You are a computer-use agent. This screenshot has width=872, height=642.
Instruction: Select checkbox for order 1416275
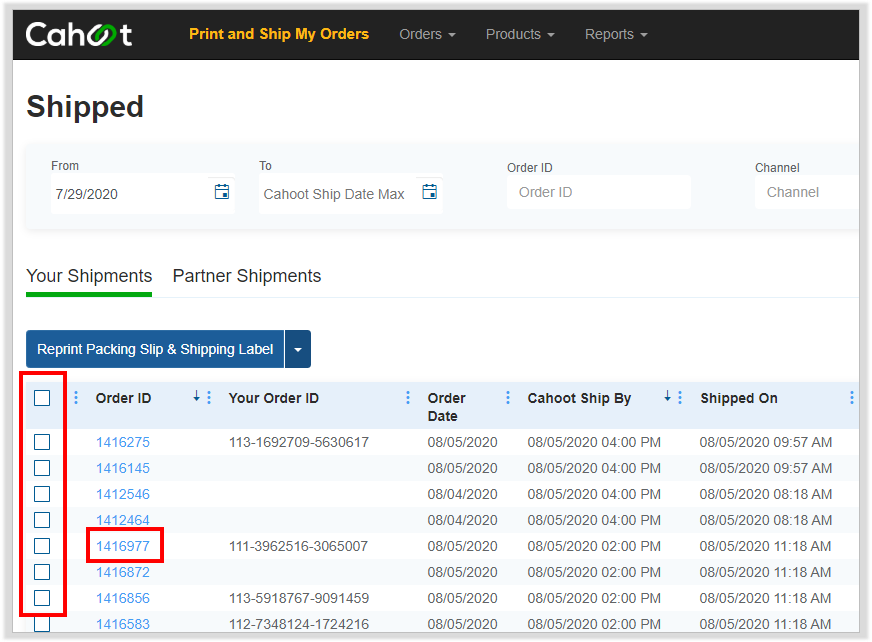click(x=42, y=442)
